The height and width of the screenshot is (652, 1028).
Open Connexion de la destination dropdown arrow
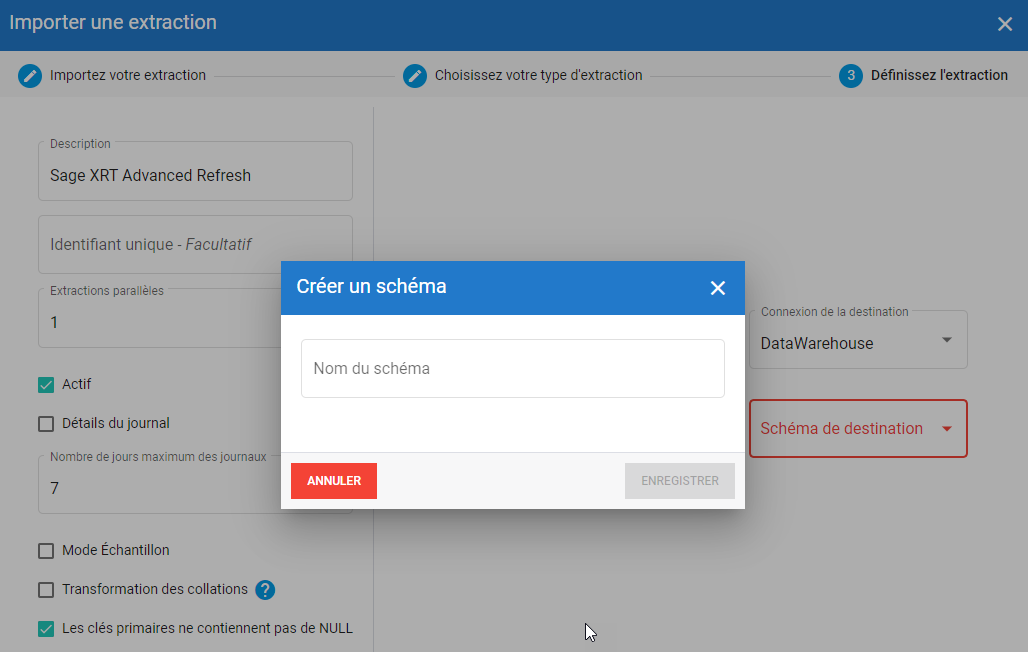(946, 341)
